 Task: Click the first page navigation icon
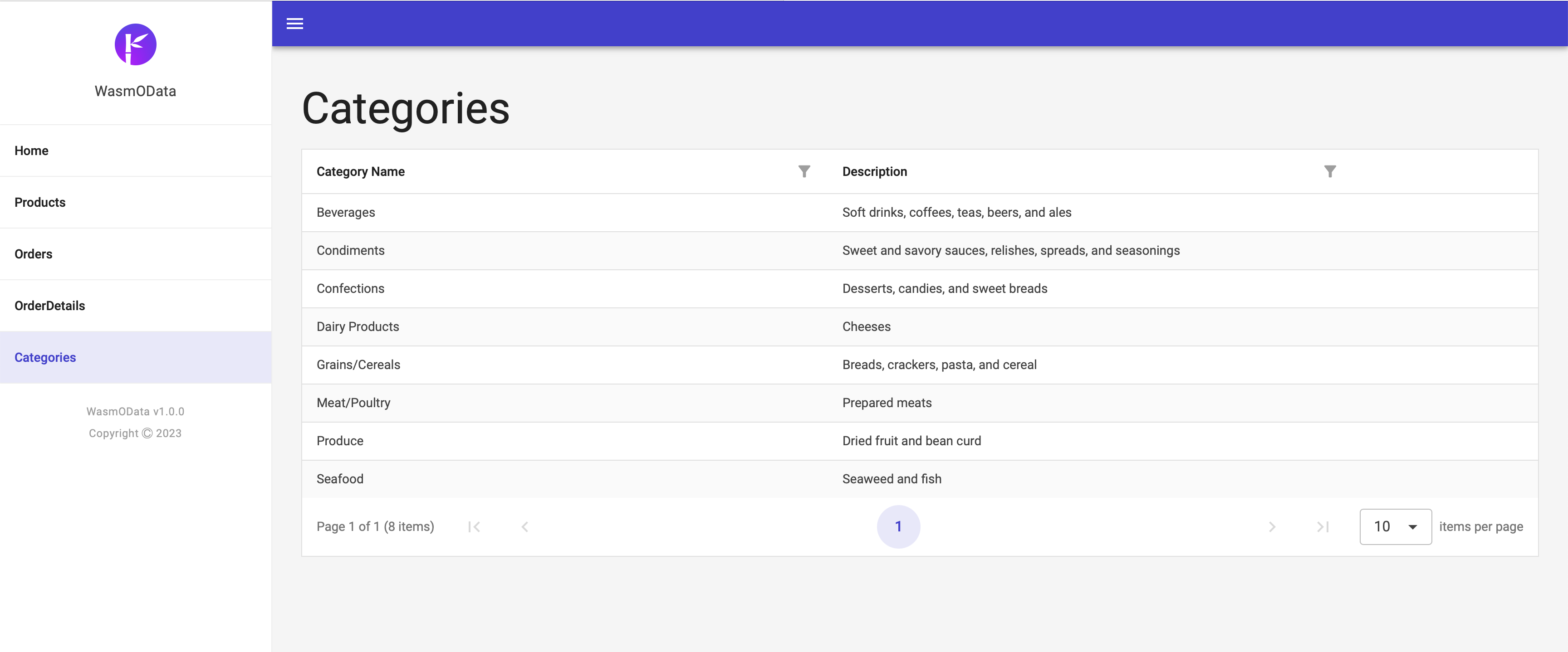[475, 526]
